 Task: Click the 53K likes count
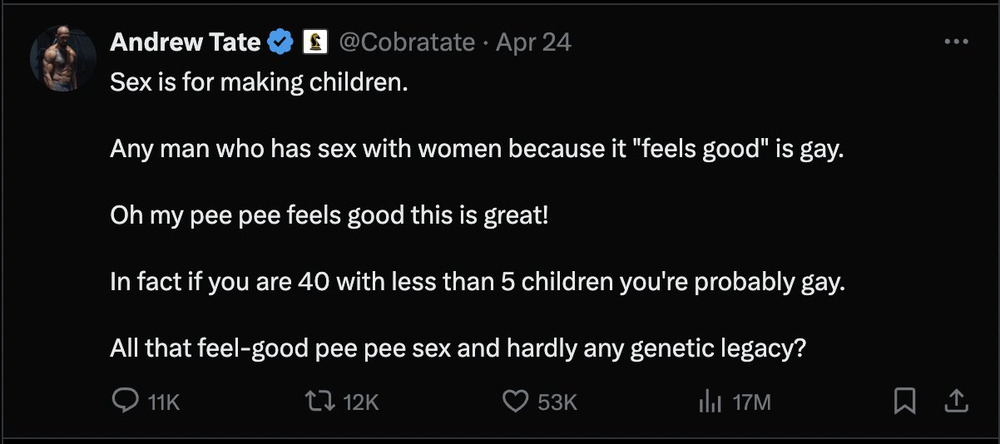click(x=558, y=402)
